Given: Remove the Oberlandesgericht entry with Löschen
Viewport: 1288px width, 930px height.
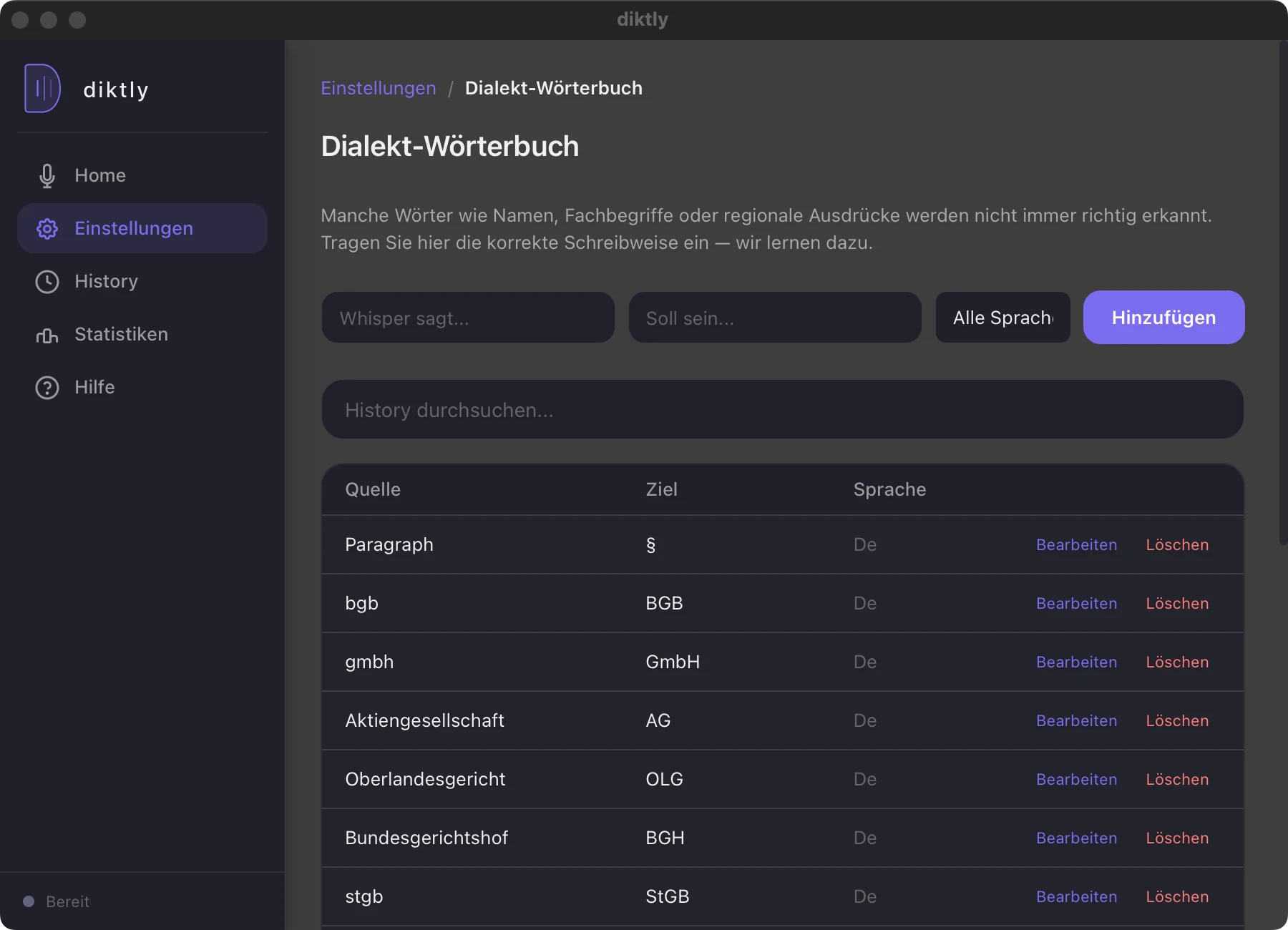Looking at the screenshot, I should [x=1178, y=779].
